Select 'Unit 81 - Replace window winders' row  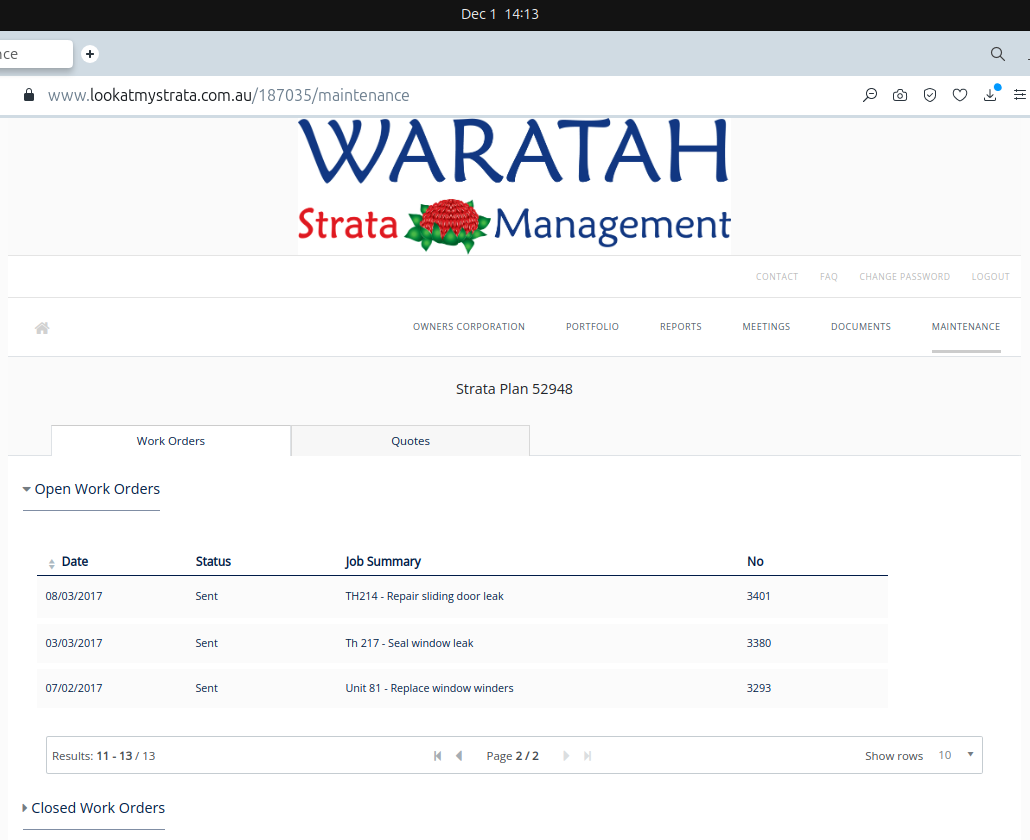[462, 688]
